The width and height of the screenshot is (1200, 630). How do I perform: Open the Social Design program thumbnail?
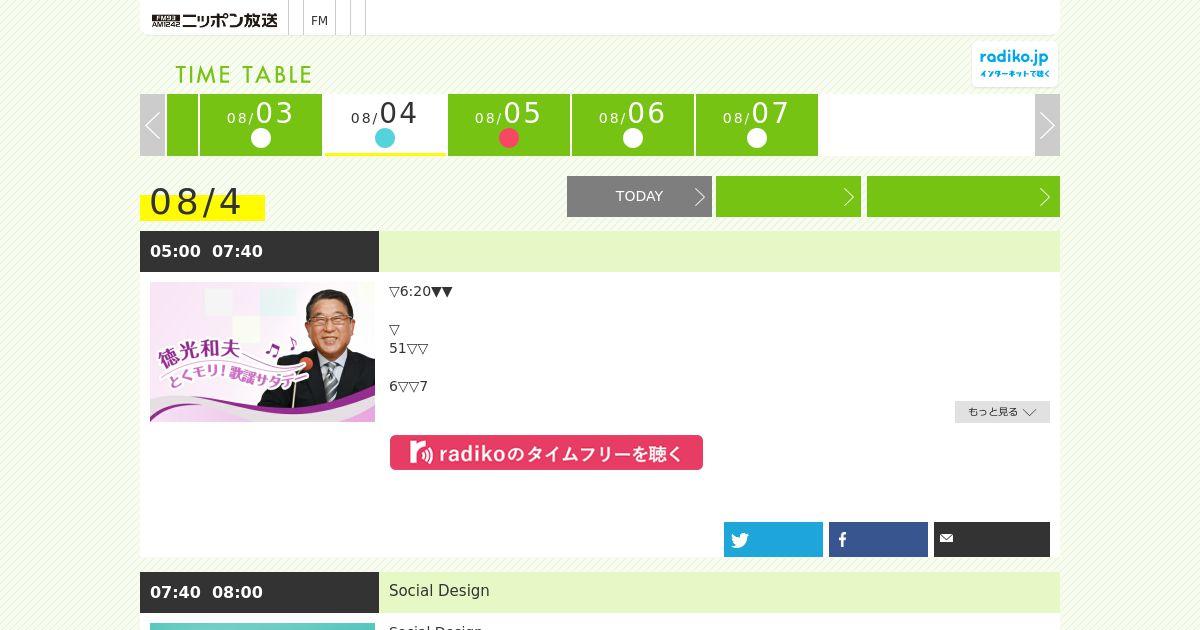(x=262, y=626)
